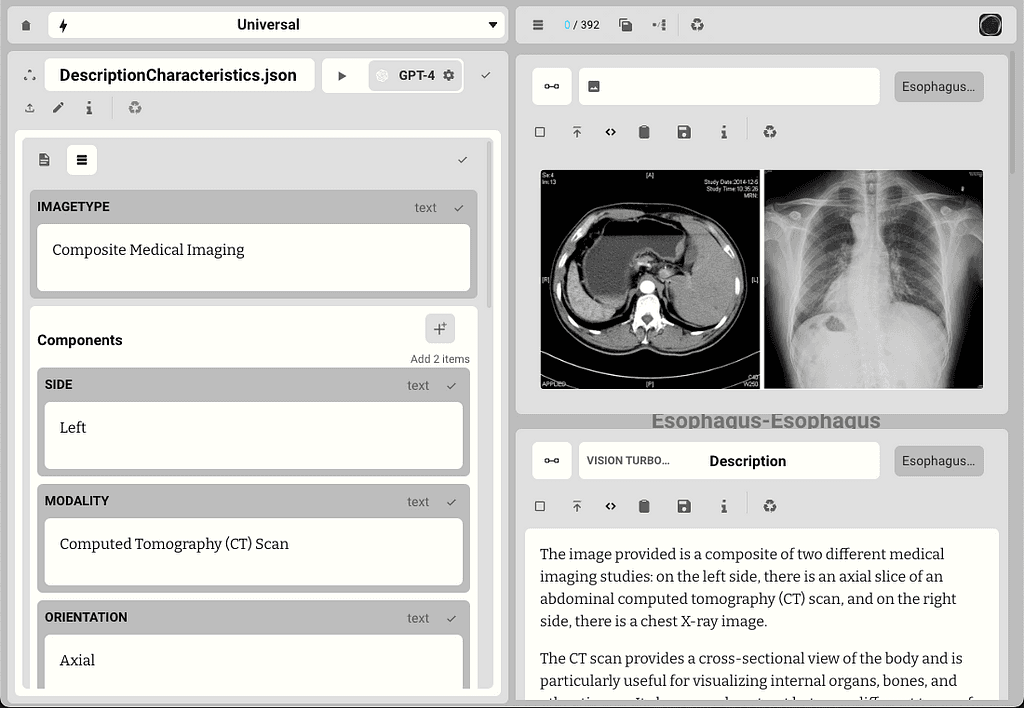Click the info icon on image card
Image resolution: width=1024 pixels, height=708 pixels.
pos(724,132)
